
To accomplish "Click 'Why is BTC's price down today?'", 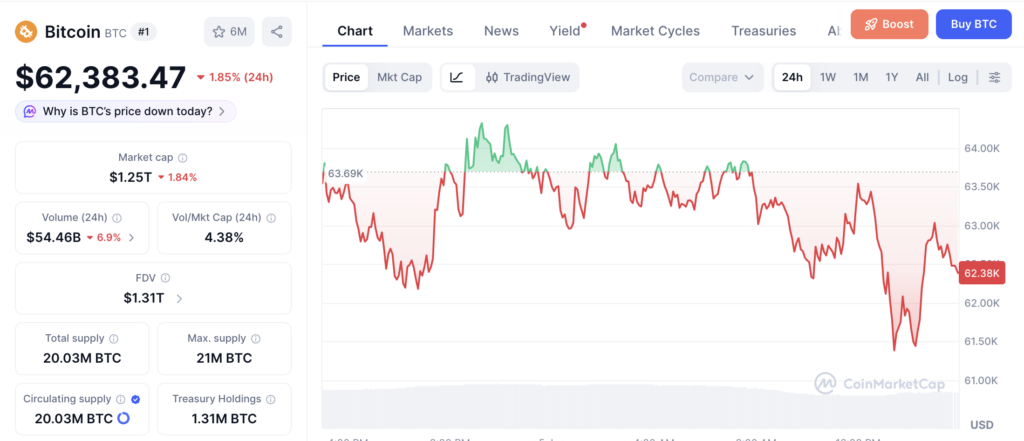I will 126,112.
